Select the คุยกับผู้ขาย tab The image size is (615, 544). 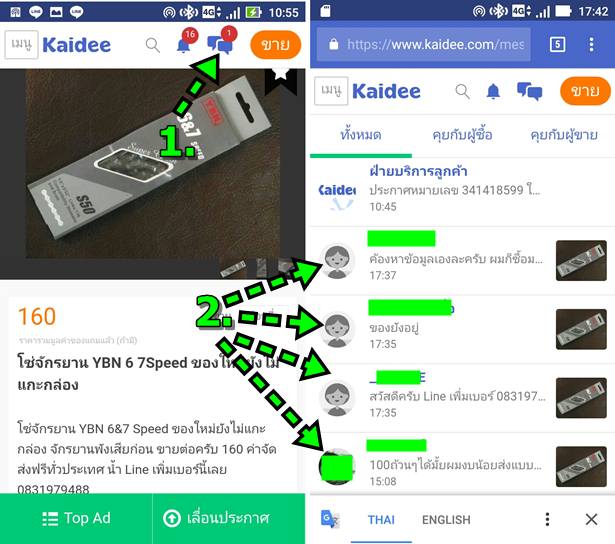click(564, 135)
